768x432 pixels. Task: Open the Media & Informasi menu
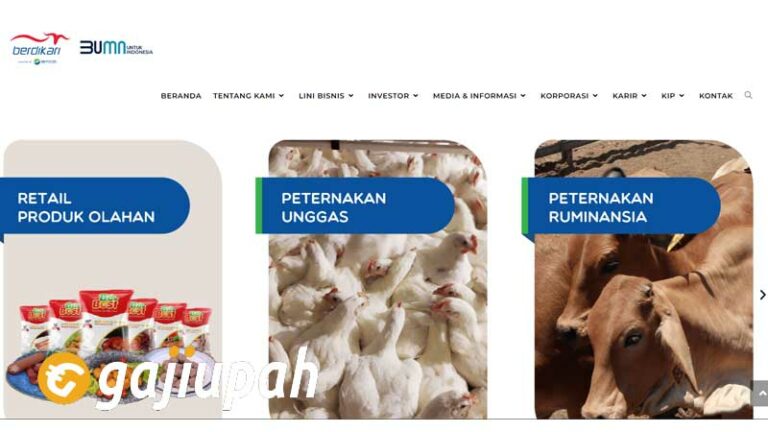pyautogui.click(x=480, y=96)
